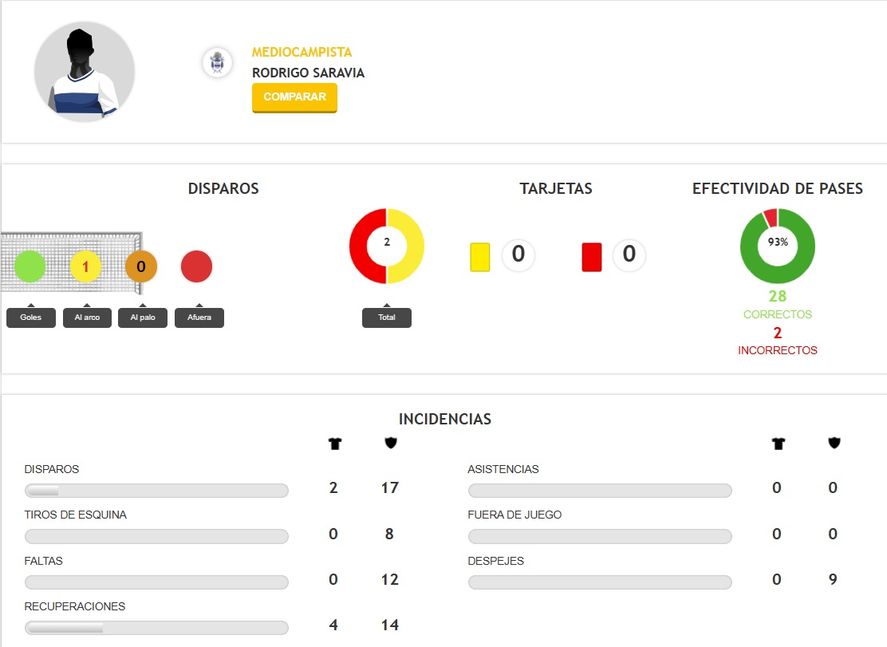Click the Al arco label tag

[x=87, y=317]
